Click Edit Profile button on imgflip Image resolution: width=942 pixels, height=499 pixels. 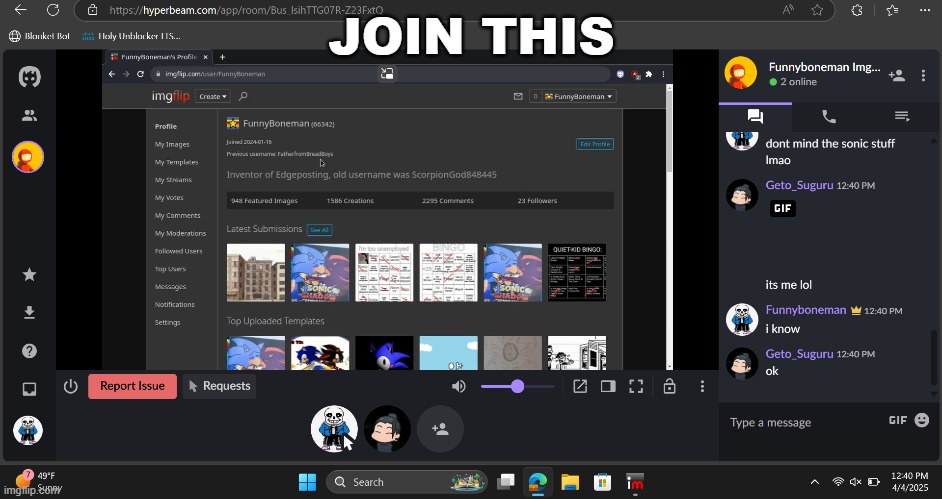[595, 144]
